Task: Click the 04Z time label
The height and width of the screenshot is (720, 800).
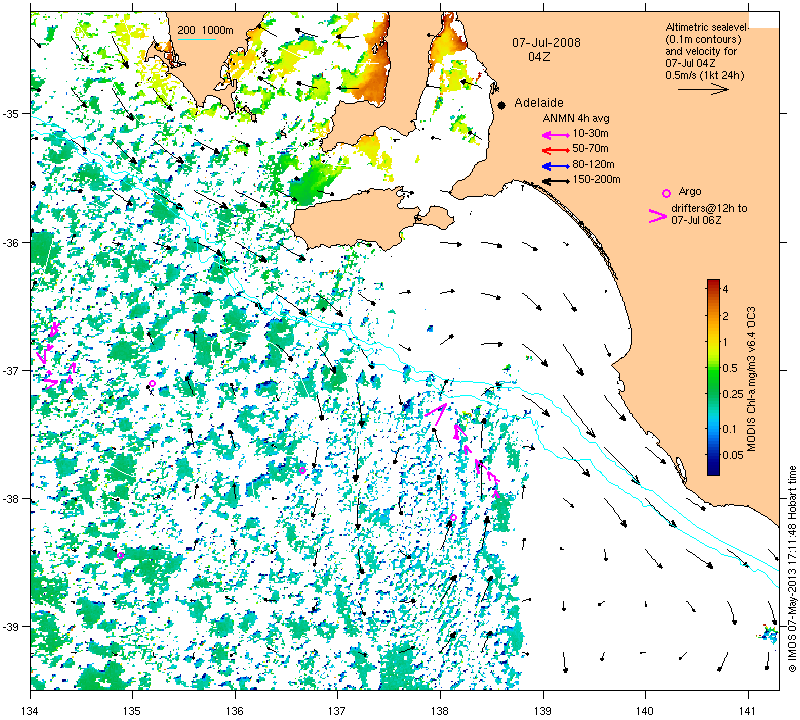Action: [539, 57]
